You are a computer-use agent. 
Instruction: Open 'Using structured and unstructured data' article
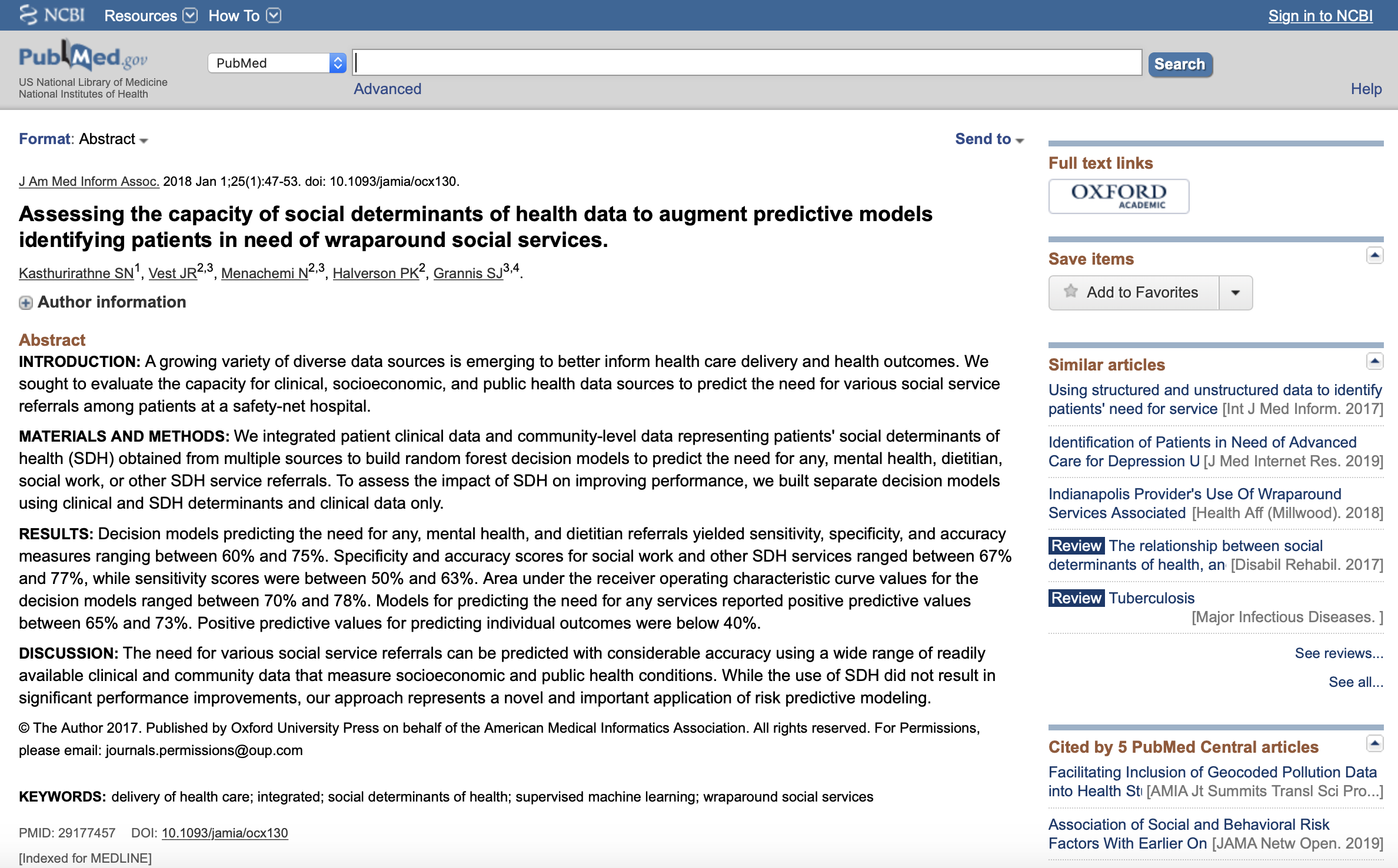tap(1215, 399)
